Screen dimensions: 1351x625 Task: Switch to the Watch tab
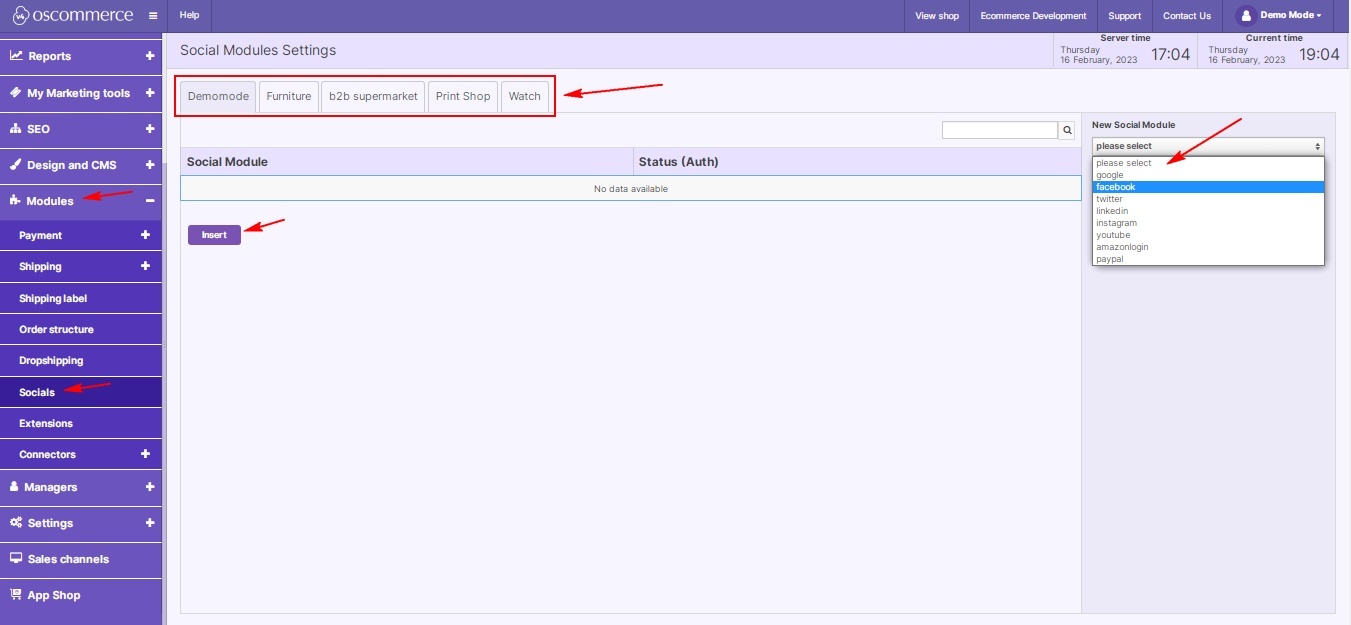tap(525, 97)
